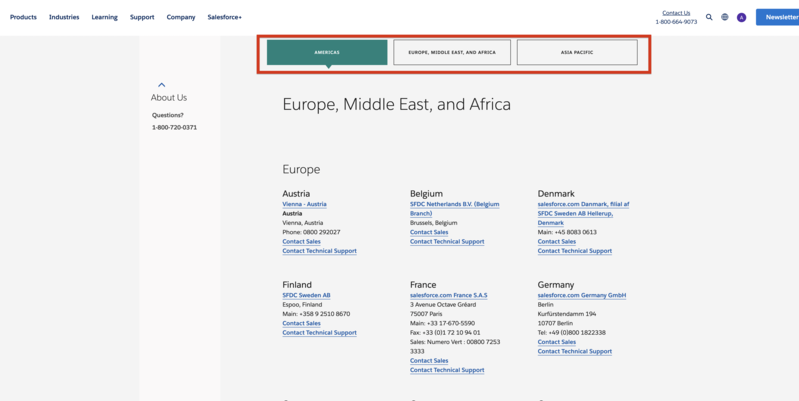This screenshot has width=799, height=401.
Task: Collapse the chevron above About Us
Action: point(162,85)
